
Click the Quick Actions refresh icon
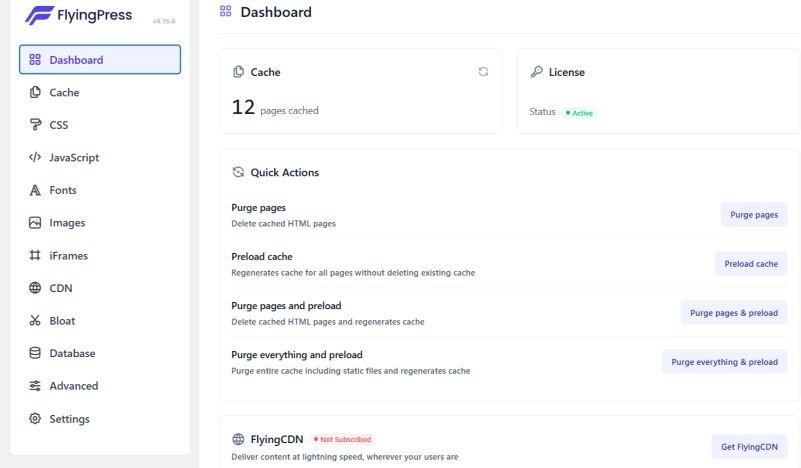pos(238,172)
